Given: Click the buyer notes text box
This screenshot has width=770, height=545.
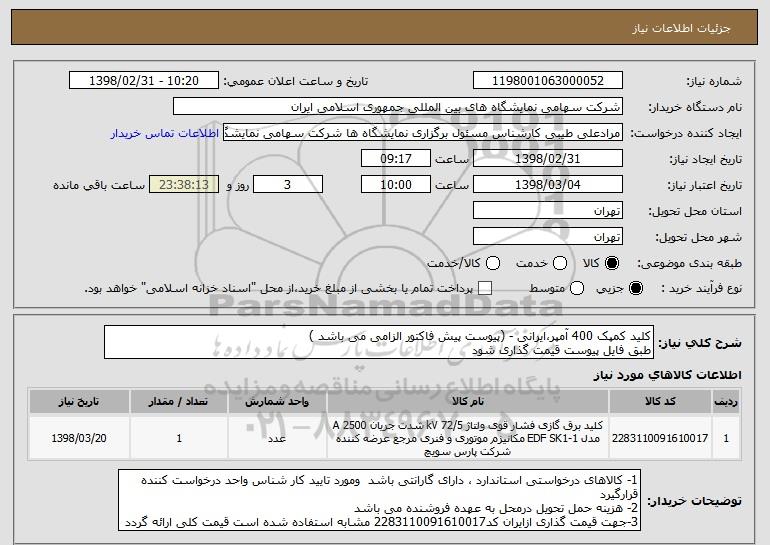Looking at the screenshot, I should (380, 500).
